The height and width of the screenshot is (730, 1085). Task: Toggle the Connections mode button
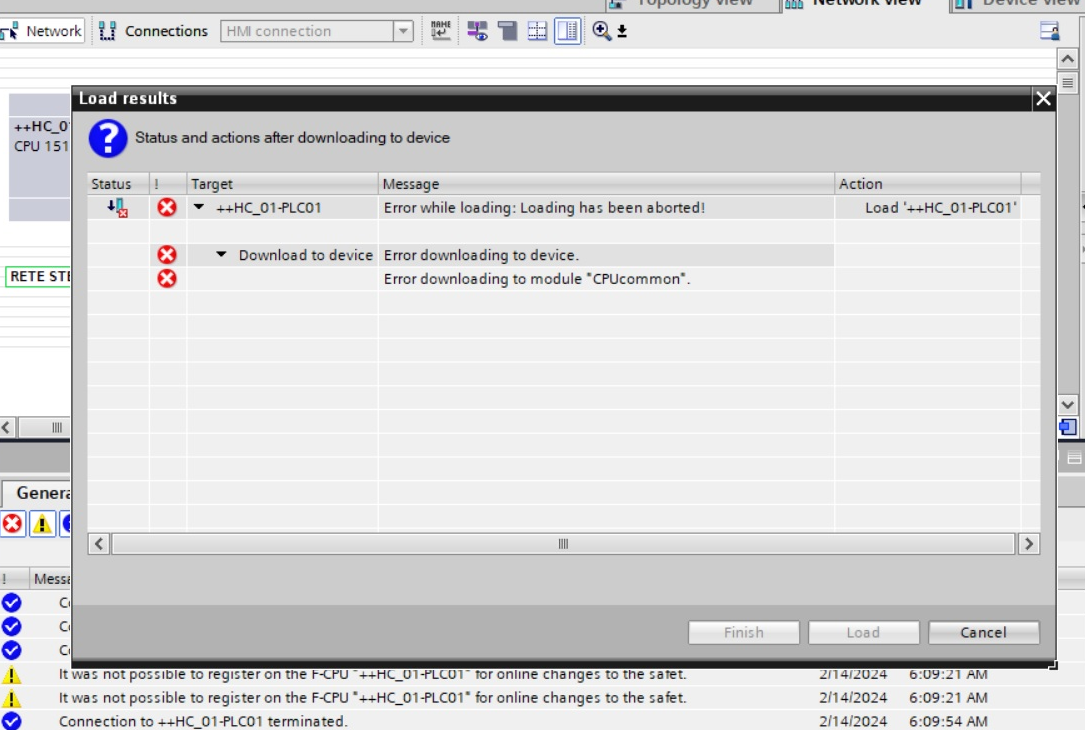pos(154,30)
